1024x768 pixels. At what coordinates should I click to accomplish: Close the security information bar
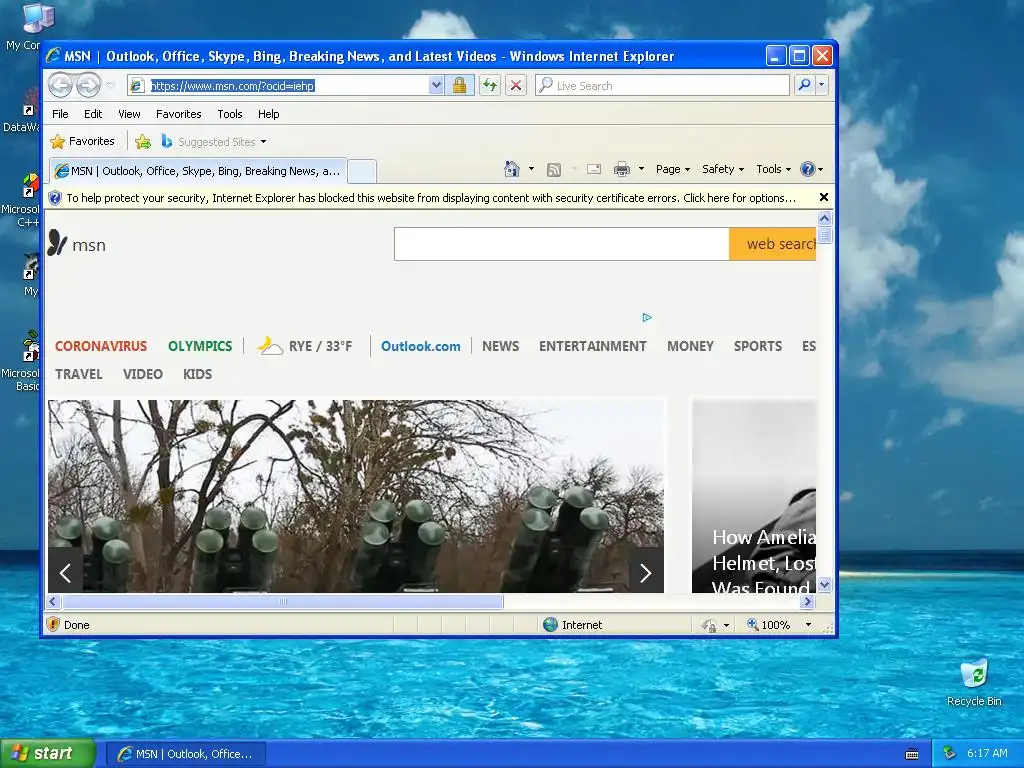coord(824,197)
